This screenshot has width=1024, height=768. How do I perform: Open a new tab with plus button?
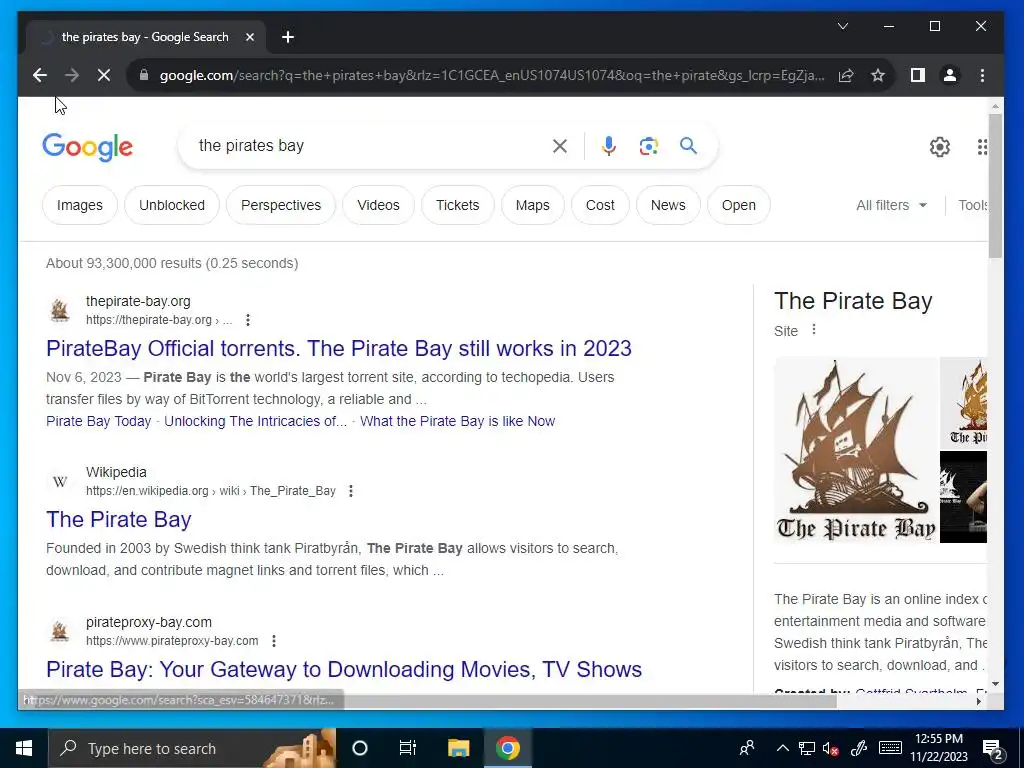coord(288,37)
